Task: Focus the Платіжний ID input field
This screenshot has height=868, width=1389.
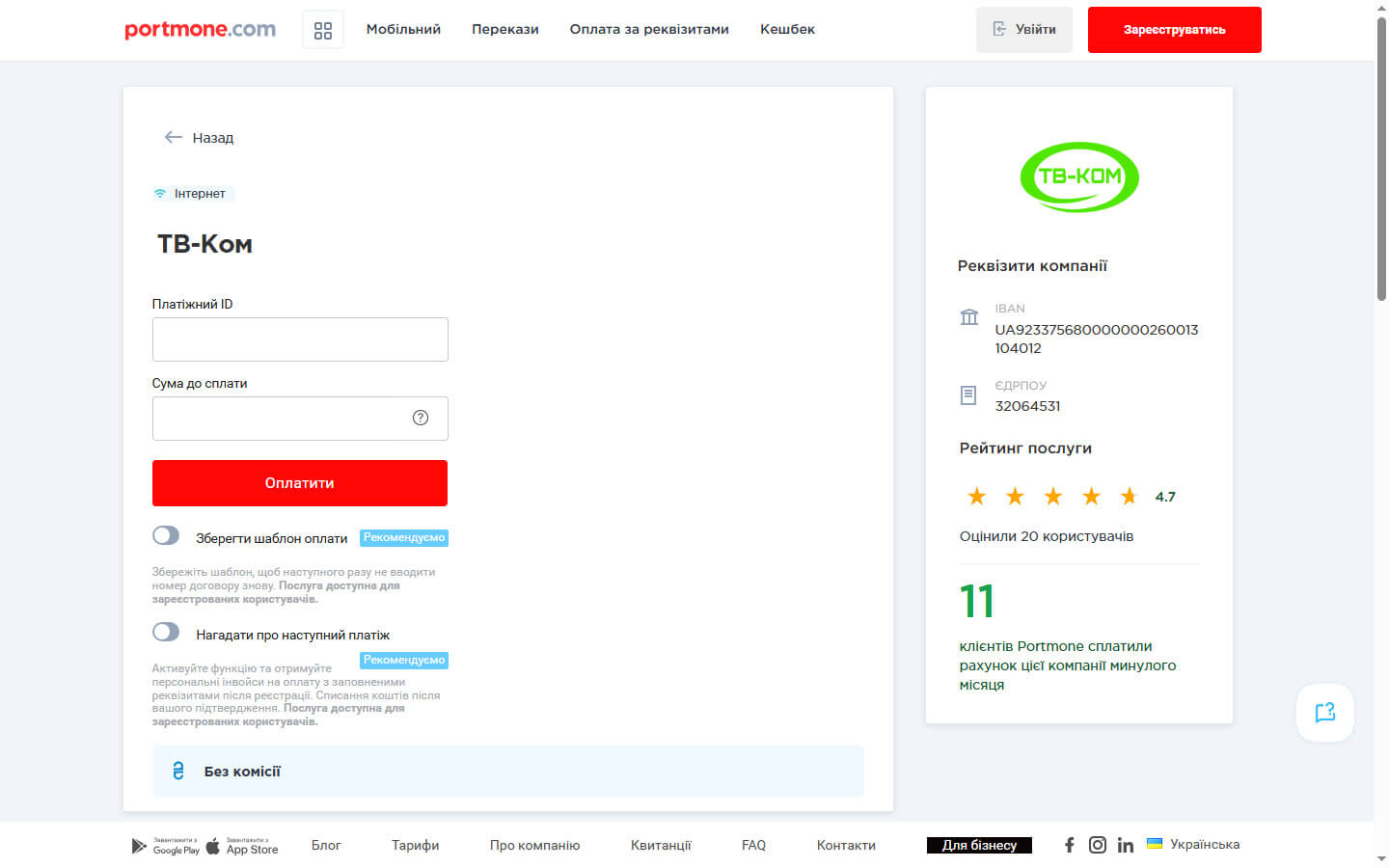Action: [x=300, y=339]
